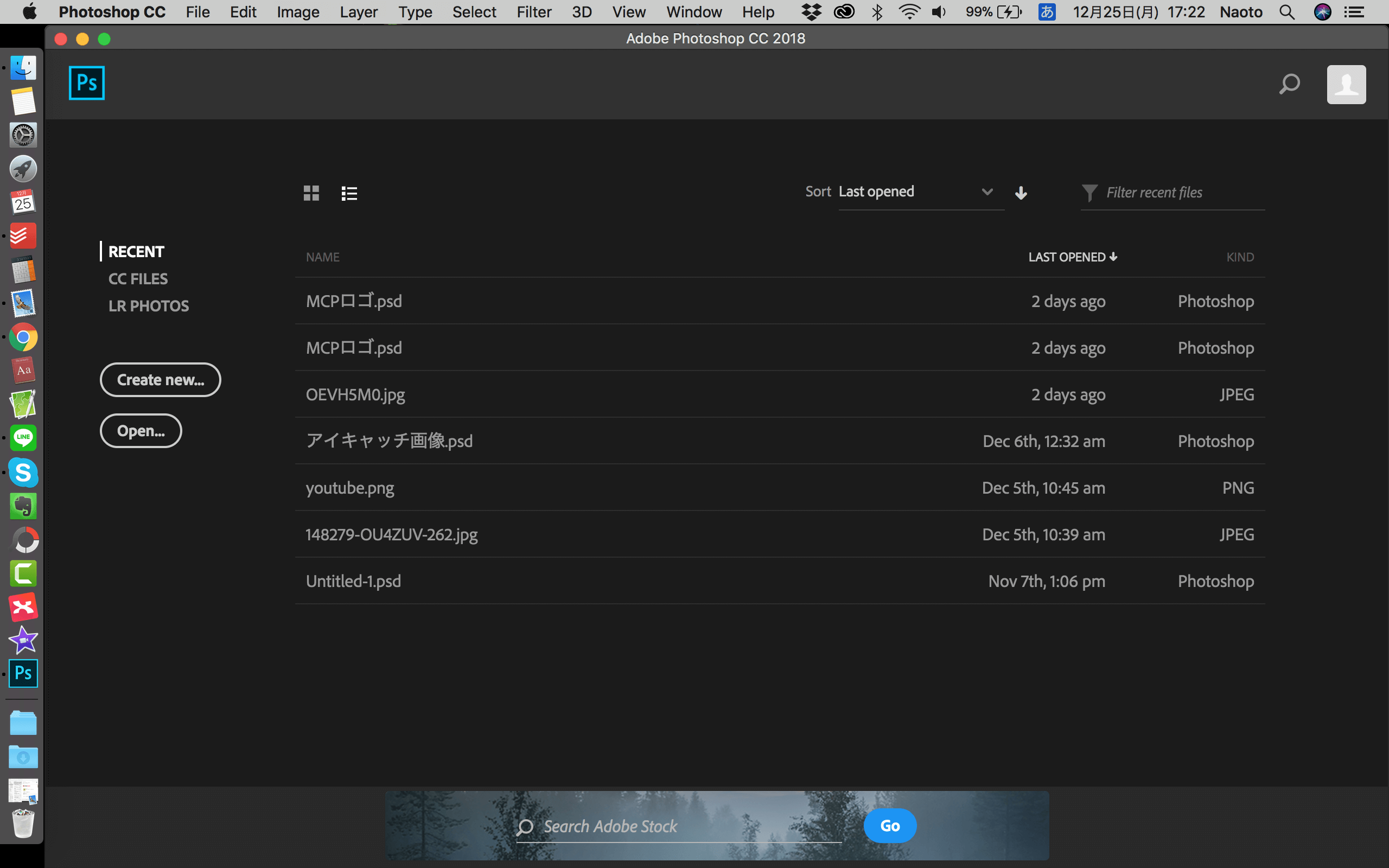Open the View menu
This screenshot has height=868, width=1389.
point(628,11)
